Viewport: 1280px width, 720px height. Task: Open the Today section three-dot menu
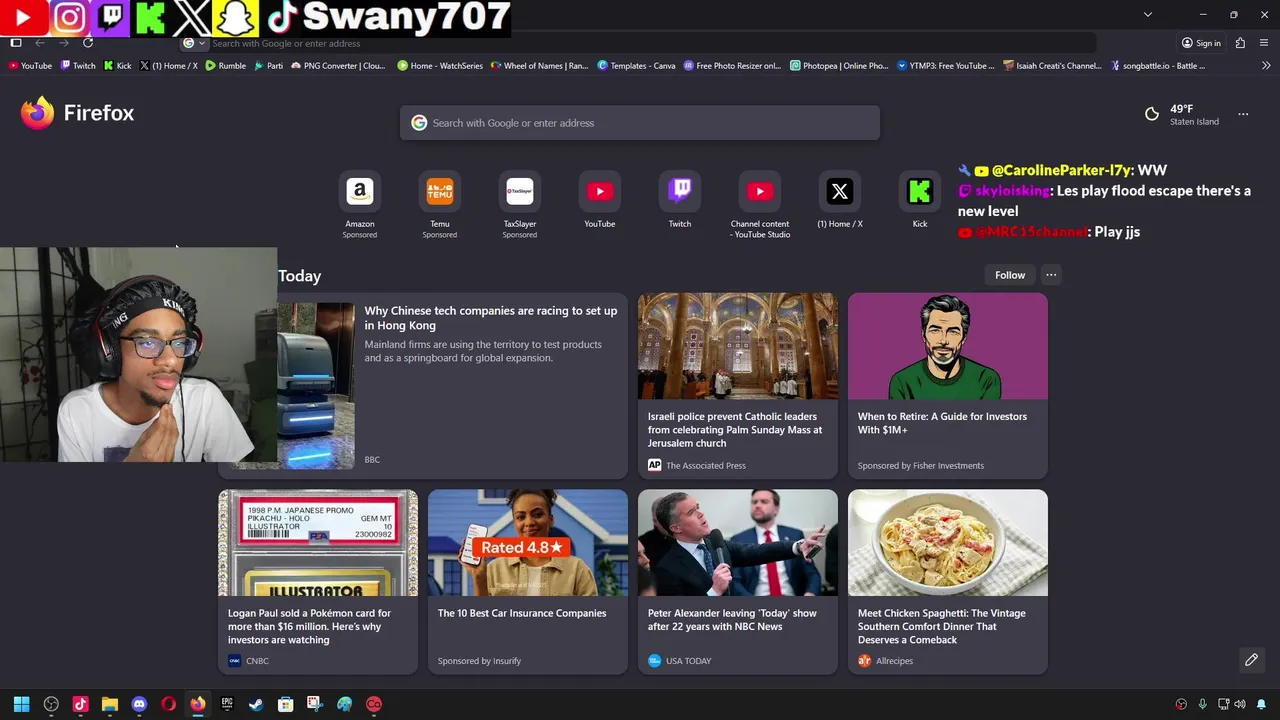coord(1051,275)
